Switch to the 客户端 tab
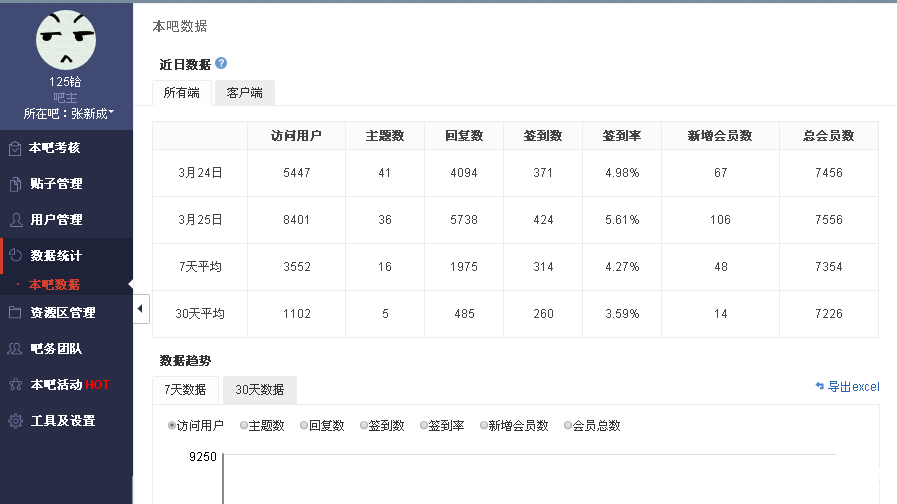 [x=244, y=93]
